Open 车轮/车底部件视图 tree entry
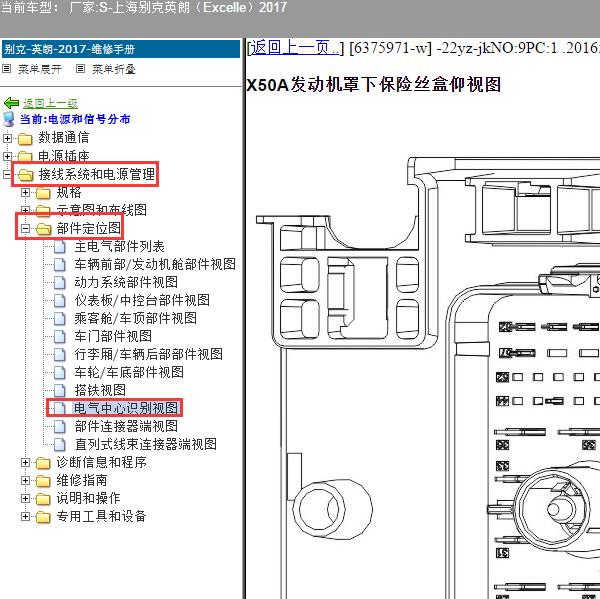The width and height of the screenshot is (600, 599). (129, 372)
